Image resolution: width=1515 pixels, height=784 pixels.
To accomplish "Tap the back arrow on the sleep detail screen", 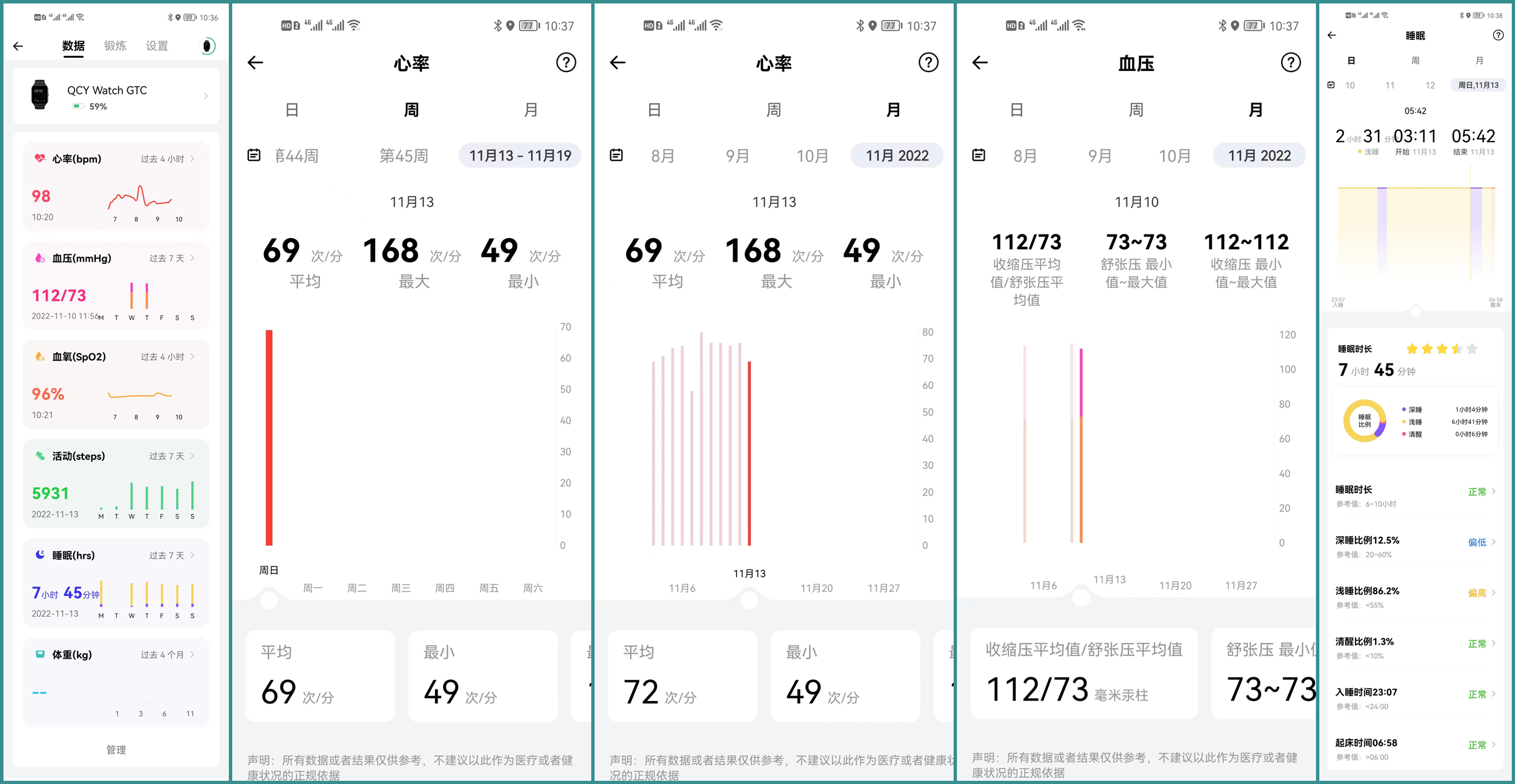I will 1333,36.
